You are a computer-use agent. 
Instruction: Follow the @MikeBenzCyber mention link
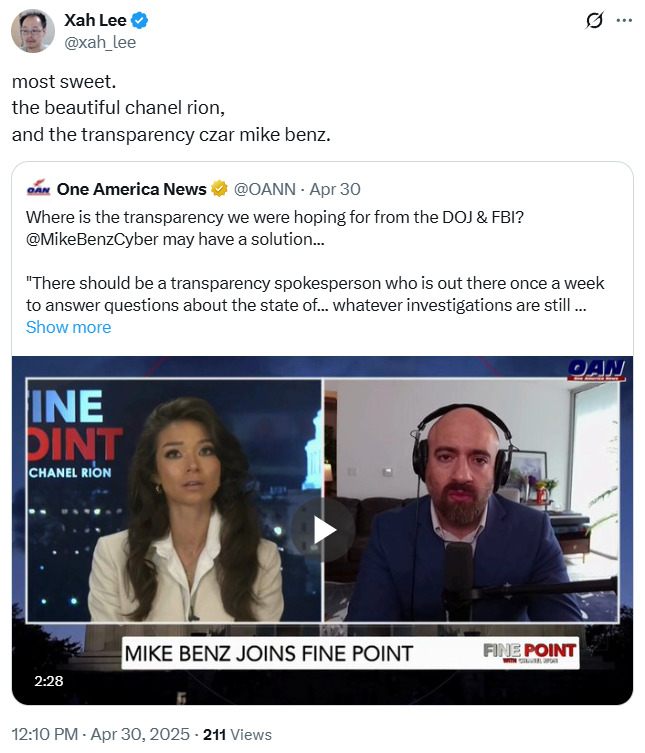pos(92,239)
